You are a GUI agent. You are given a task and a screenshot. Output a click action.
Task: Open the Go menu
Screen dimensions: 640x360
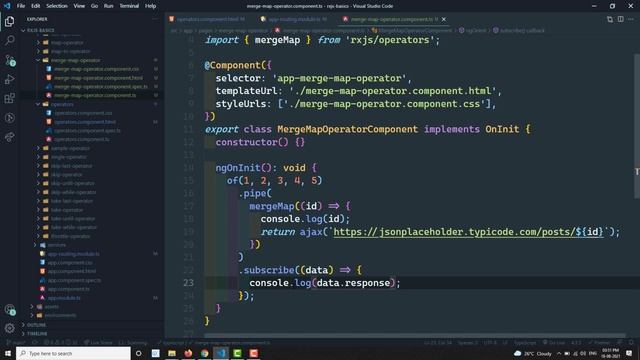click(94, 6)
